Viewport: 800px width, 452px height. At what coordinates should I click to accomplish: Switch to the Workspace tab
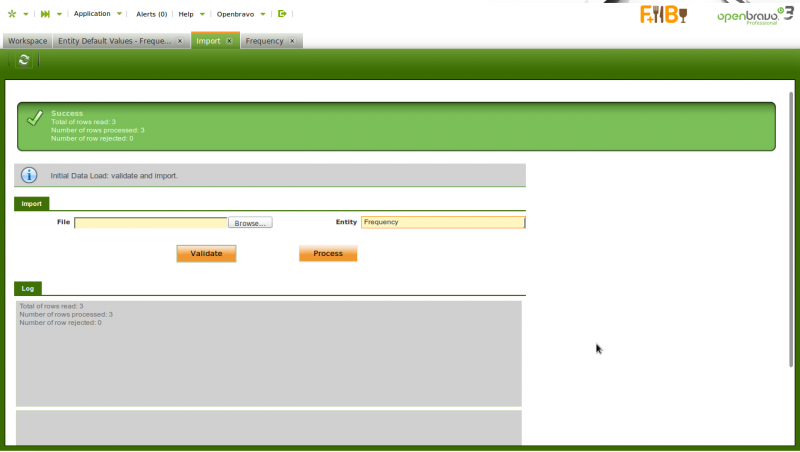pyautogui.click(x=28, y=41)
